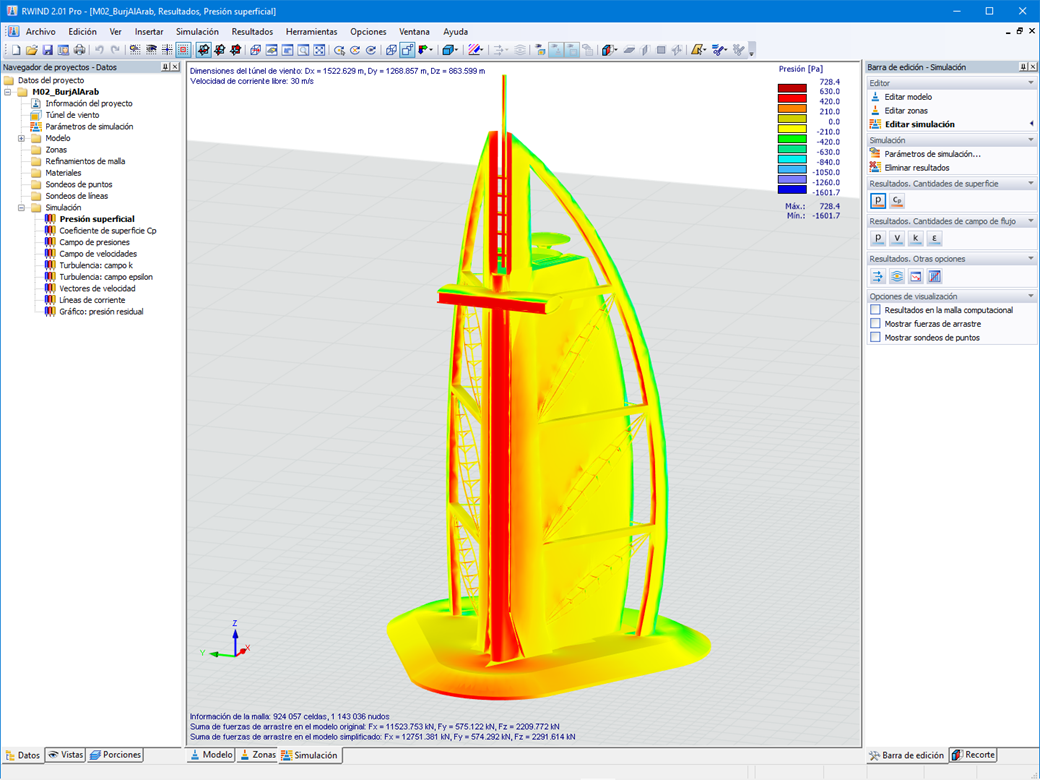Open the Simulación menu
The image size is (1040, 780).
pos(197,31)
